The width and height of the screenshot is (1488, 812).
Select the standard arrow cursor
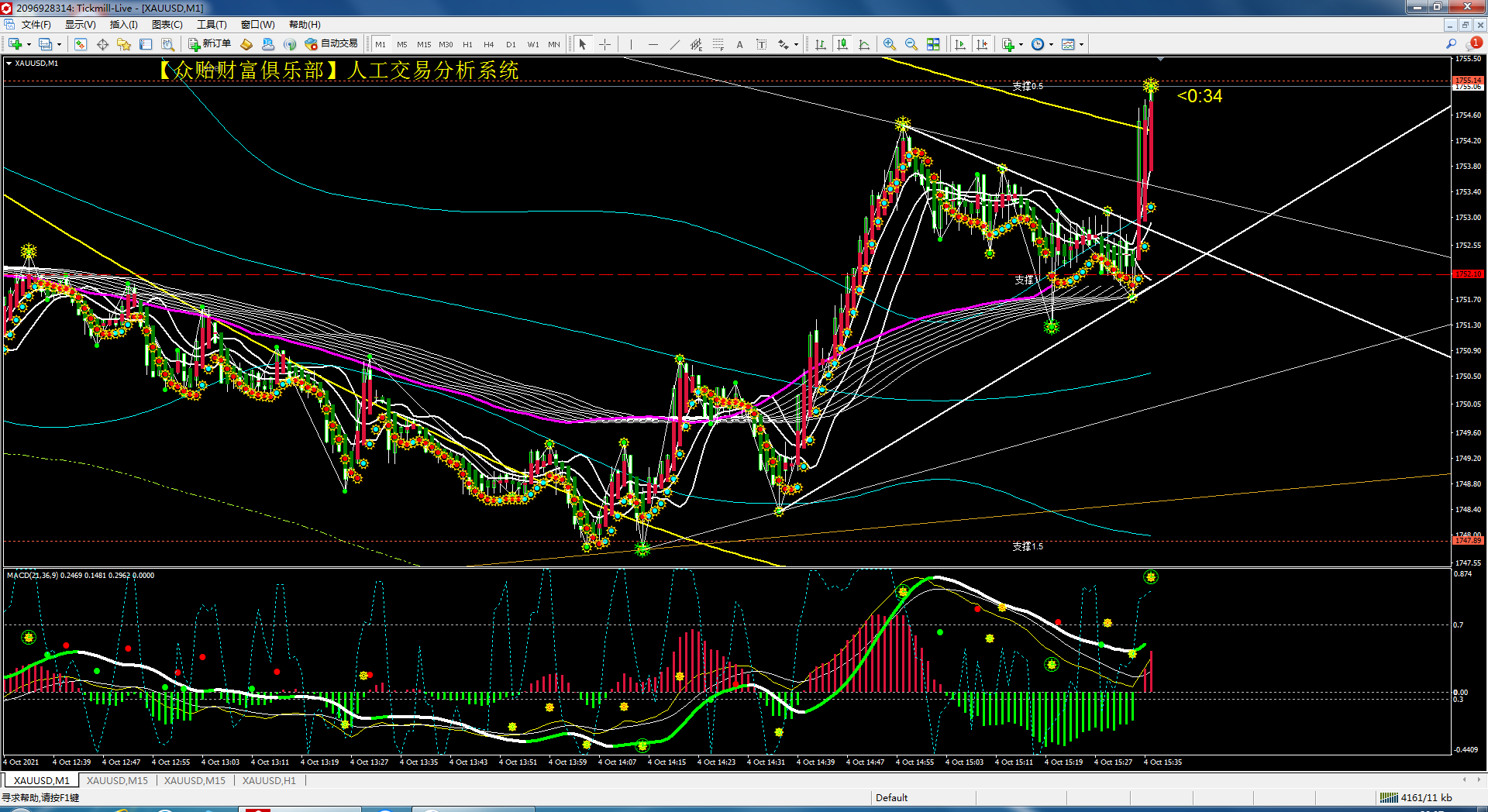[583, 44]
